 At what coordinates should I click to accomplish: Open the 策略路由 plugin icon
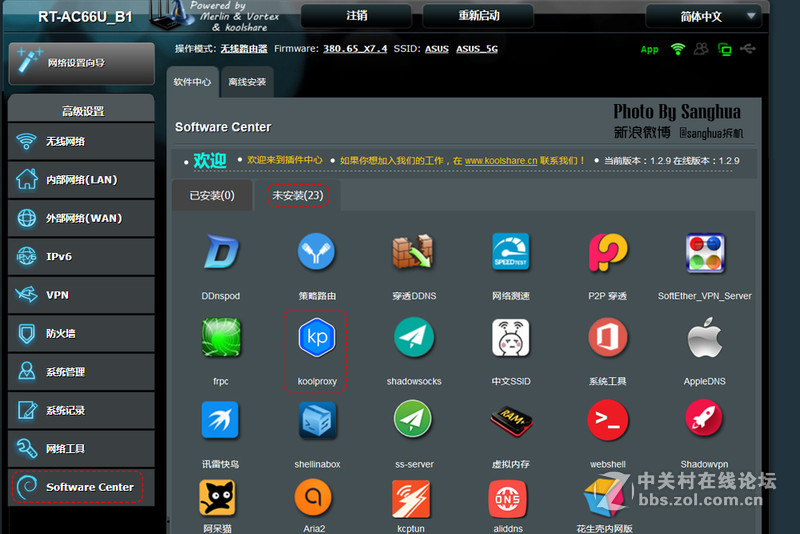[x=316, y=251]
